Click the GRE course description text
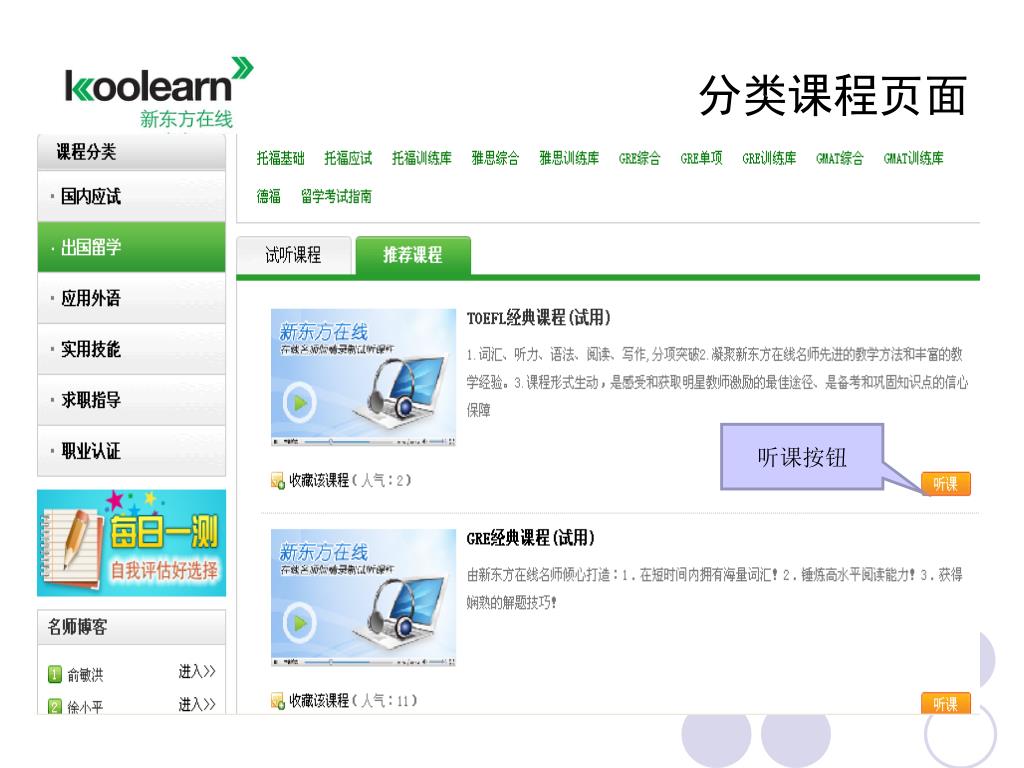1024x768 pixels. click(x=714, y=588)
